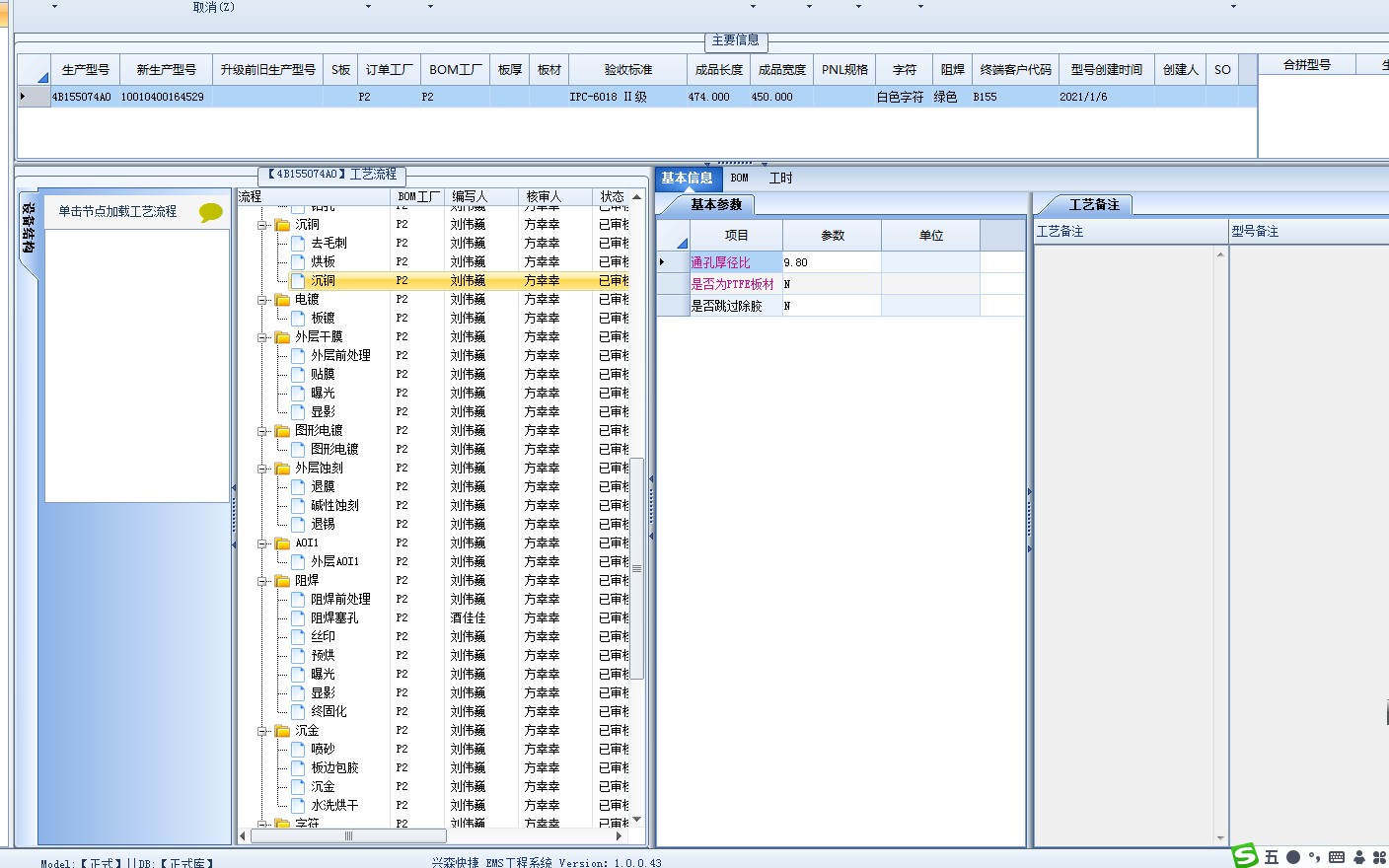Switch to the 工时 tab
Viewport: 1389px width, 868px height.
tap(780, 179)
